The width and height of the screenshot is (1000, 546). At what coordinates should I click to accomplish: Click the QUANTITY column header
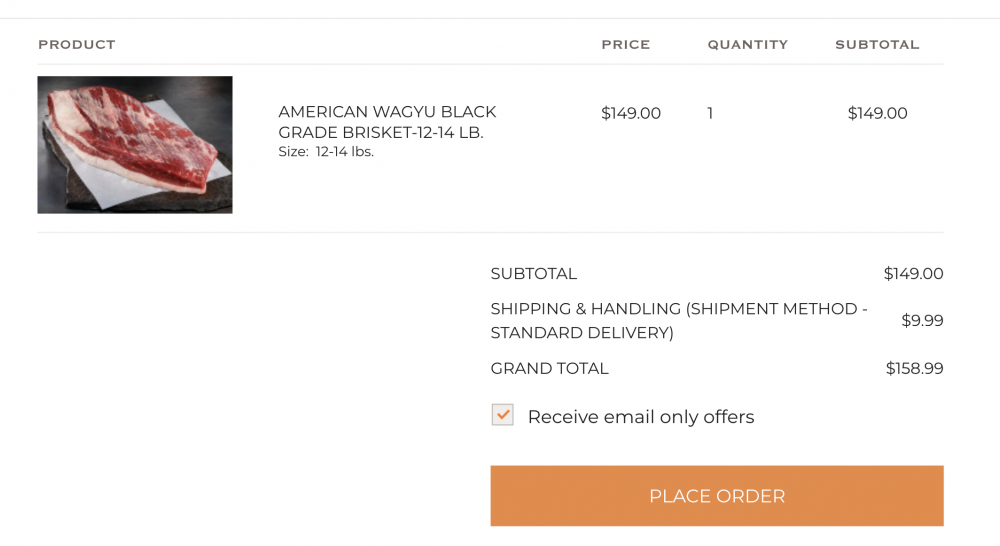point(747,45)
